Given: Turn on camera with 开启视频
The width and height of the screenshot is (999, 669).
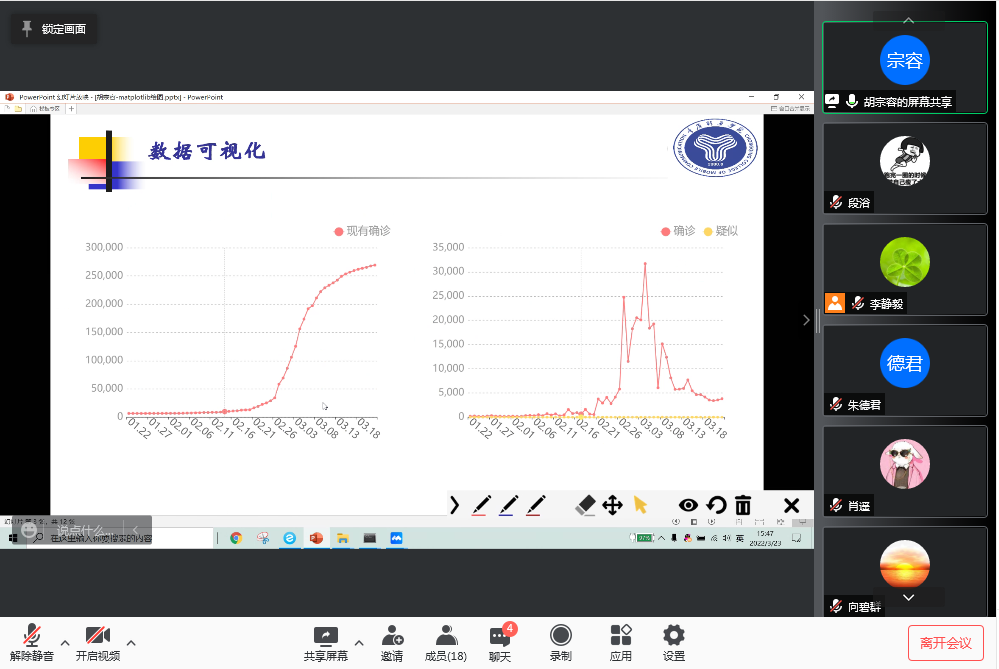Looking at the screenshot, I should (97, 643).
